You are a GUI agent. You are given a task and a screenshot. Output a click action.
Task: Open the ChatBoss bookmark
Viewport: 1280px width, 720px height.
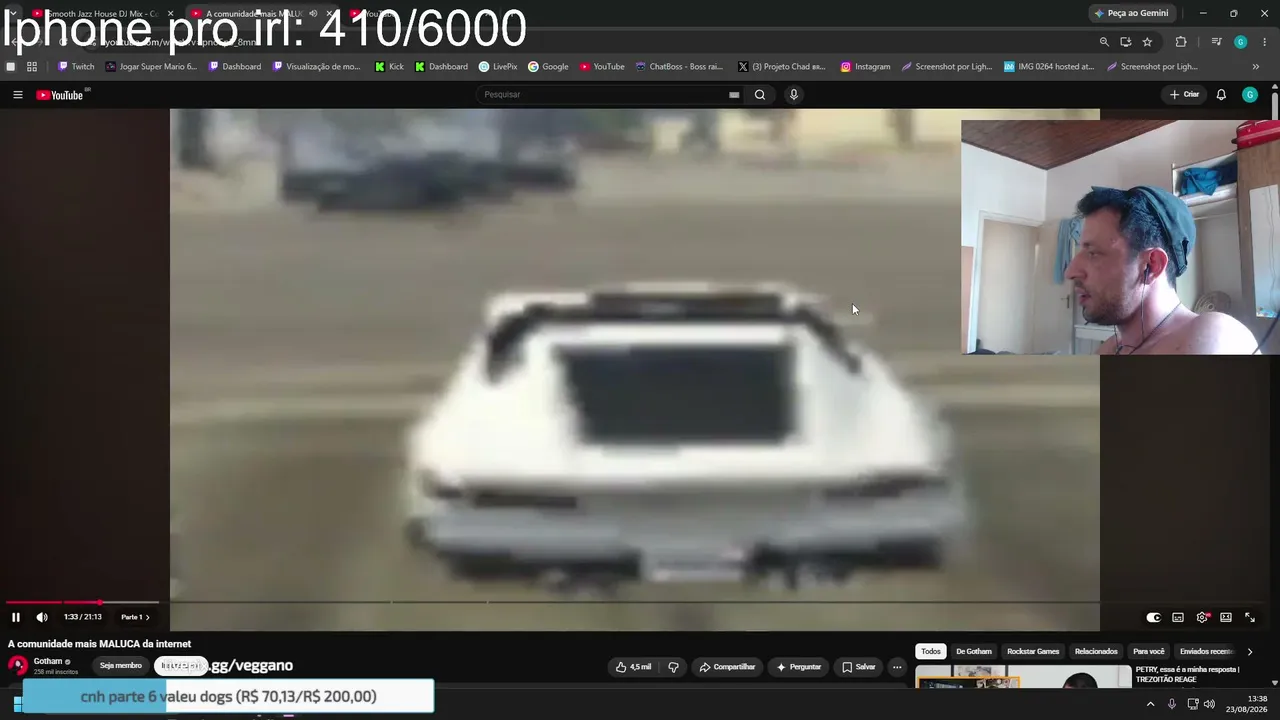coord(679,67)
